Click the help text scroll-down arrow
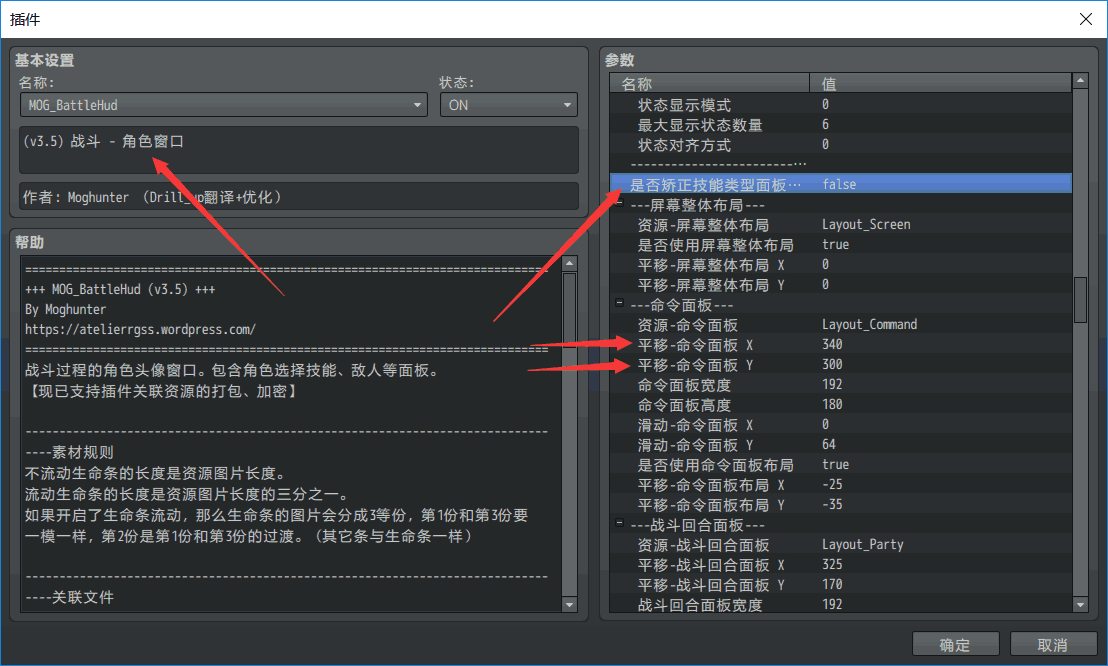Image resolution: width=1108 pixels, height=666 pixels. 570,604
